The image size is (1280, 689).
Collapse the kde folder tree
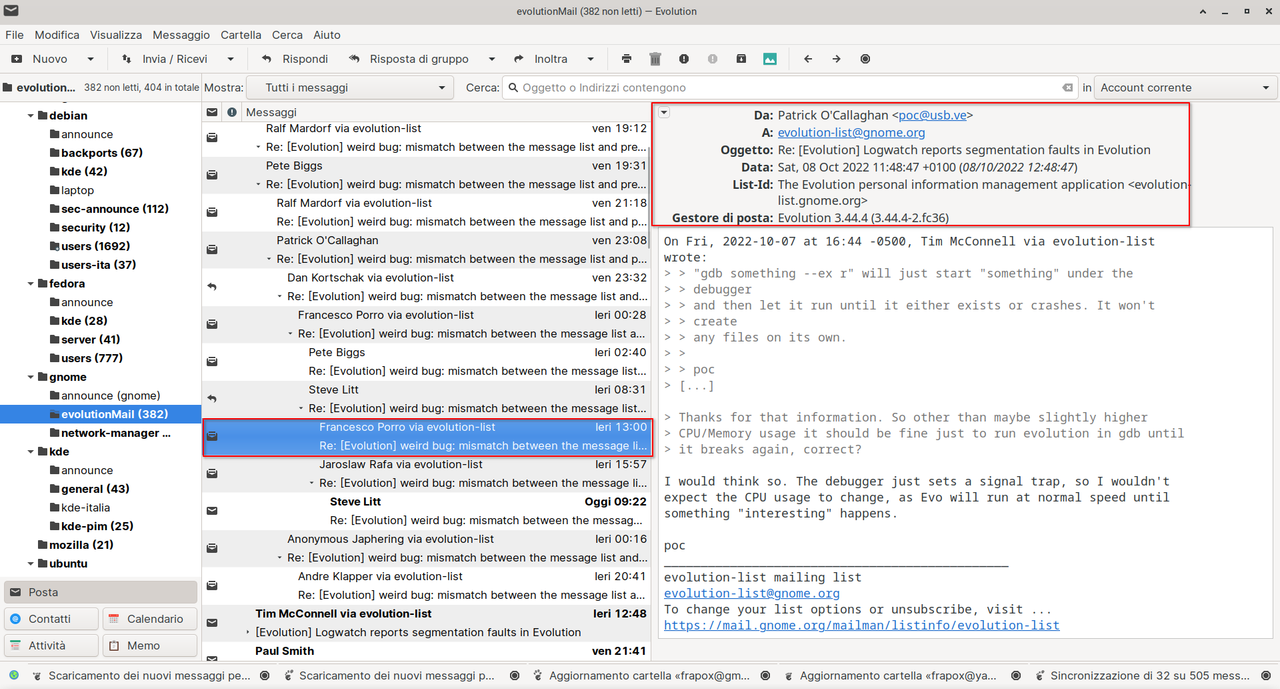pyautogui.click(x=30, y=452)
